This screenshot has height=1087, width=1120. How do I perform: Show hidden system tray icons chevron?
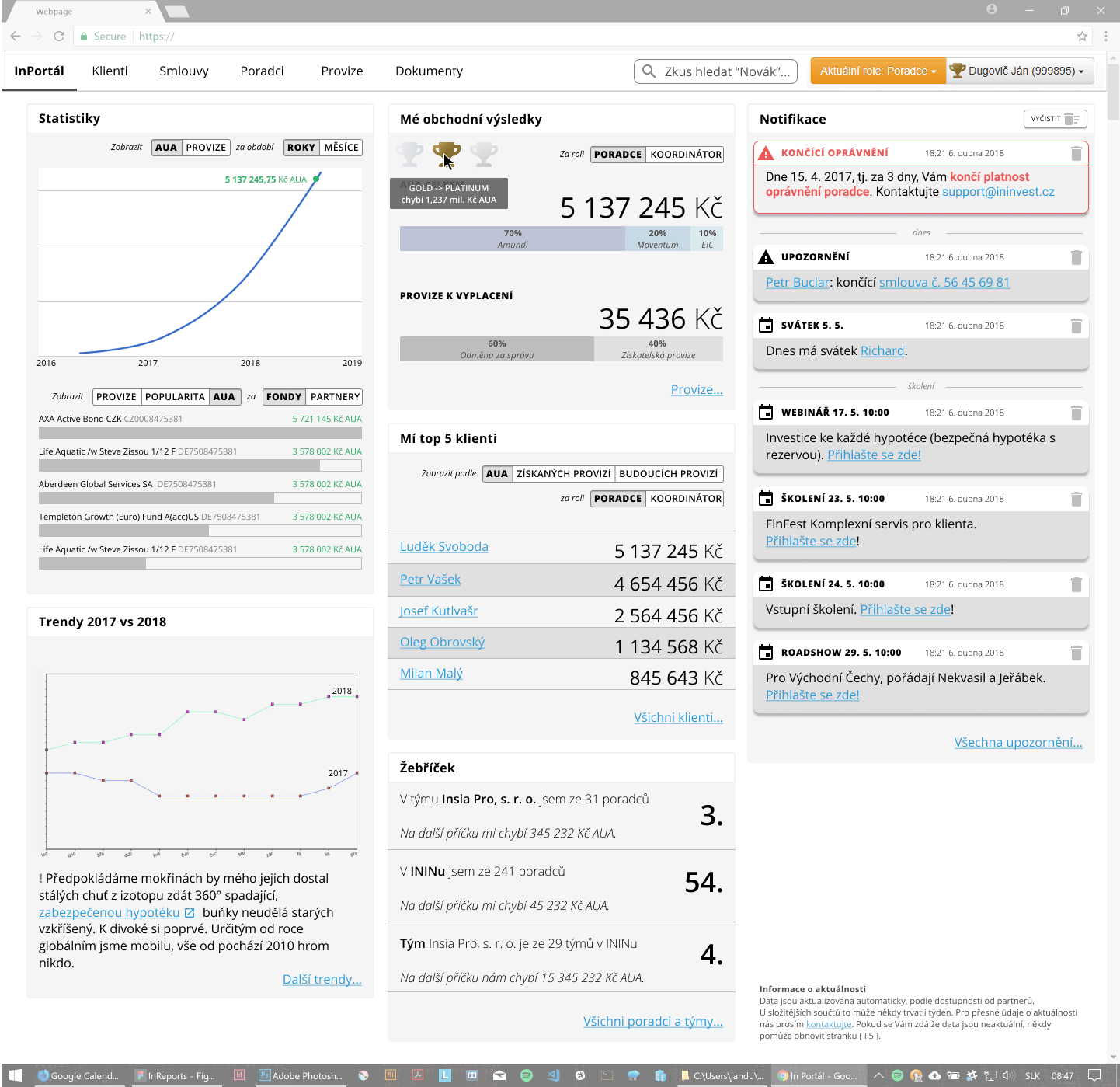click(x=878, y=1075)
